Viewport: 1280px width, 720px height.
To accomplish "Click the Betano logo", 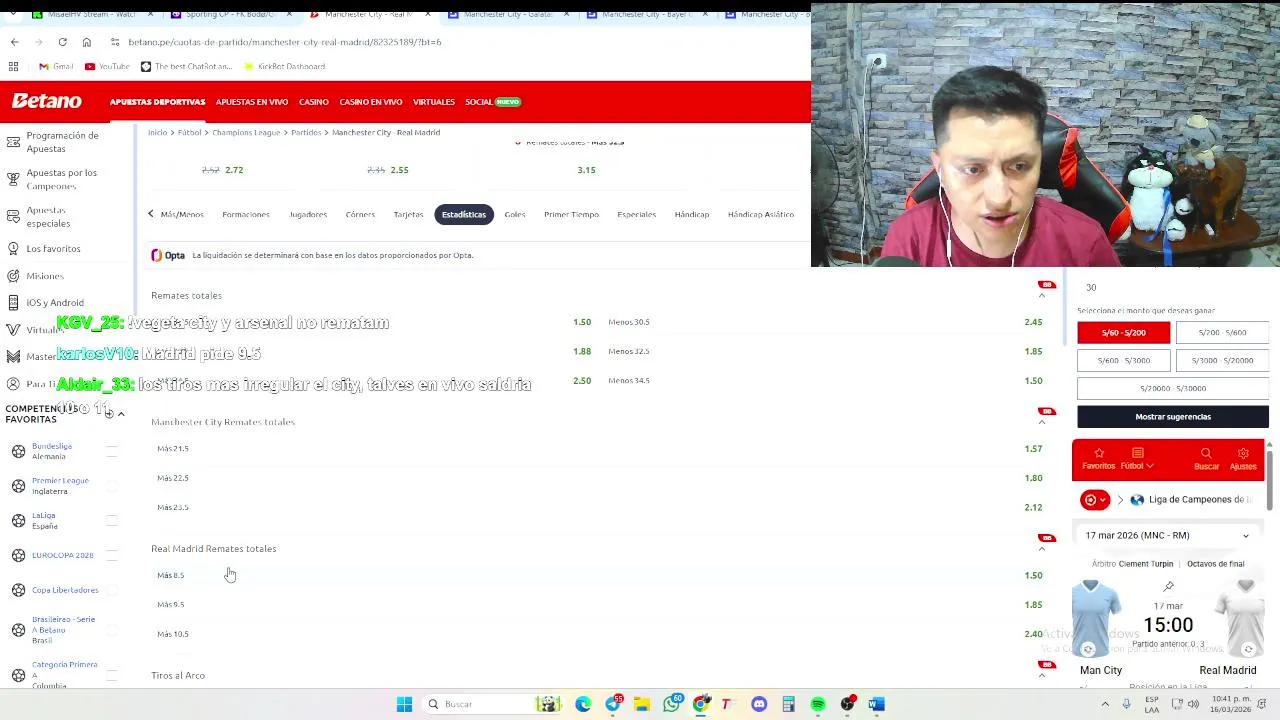I will tap(47, 101).
